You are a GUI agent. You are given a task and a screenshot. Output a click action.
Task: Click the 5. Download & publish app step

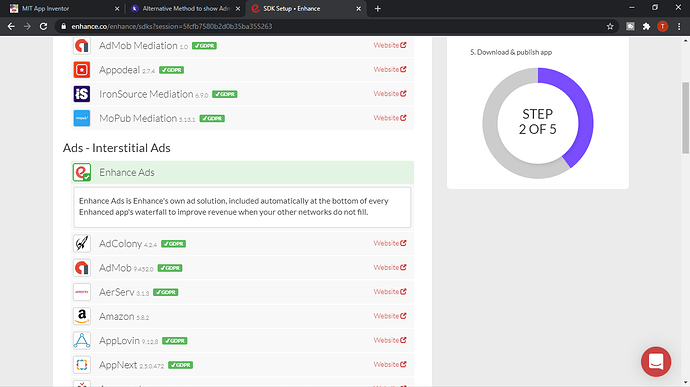point(511,52)
